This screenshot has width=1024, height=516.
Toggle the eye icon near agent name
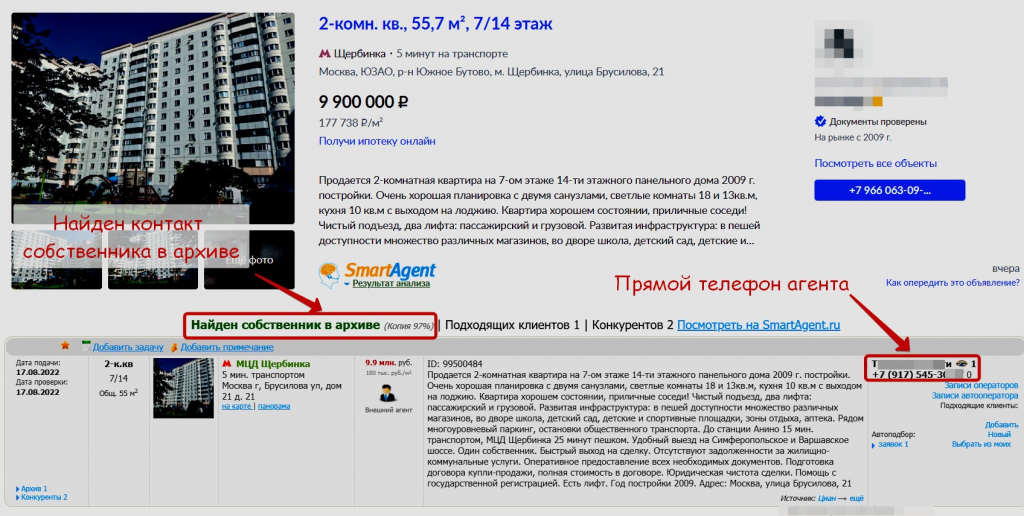961,364
